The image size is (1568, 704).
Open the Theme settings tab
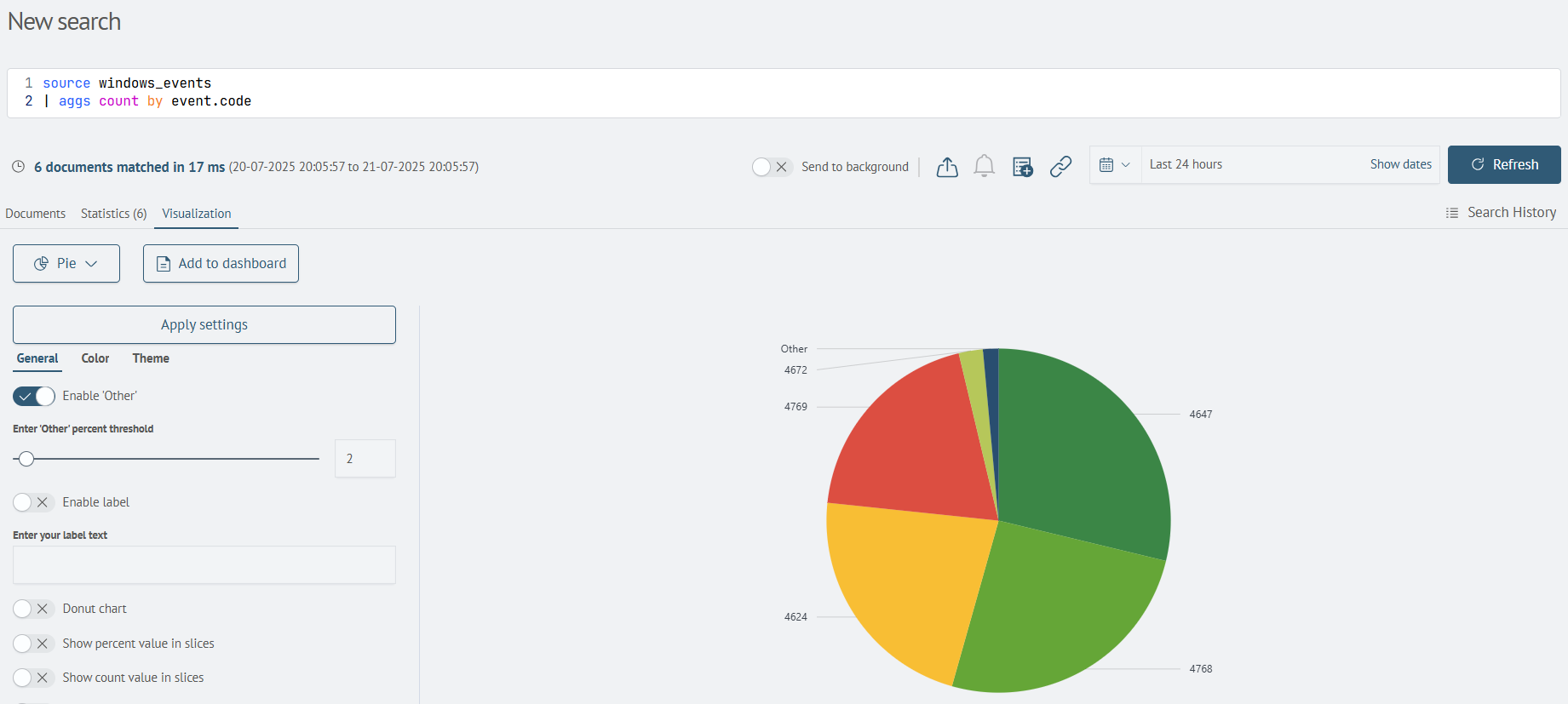pyautogui.click(x=151, y=358)
